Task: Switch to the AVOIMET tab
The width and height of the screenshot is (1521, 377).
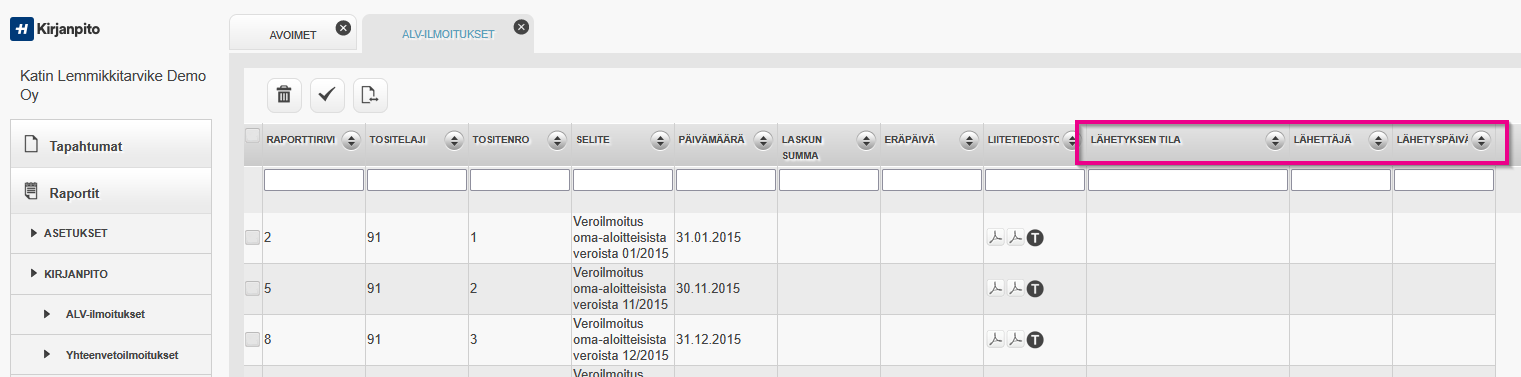Action: (293, 35)
